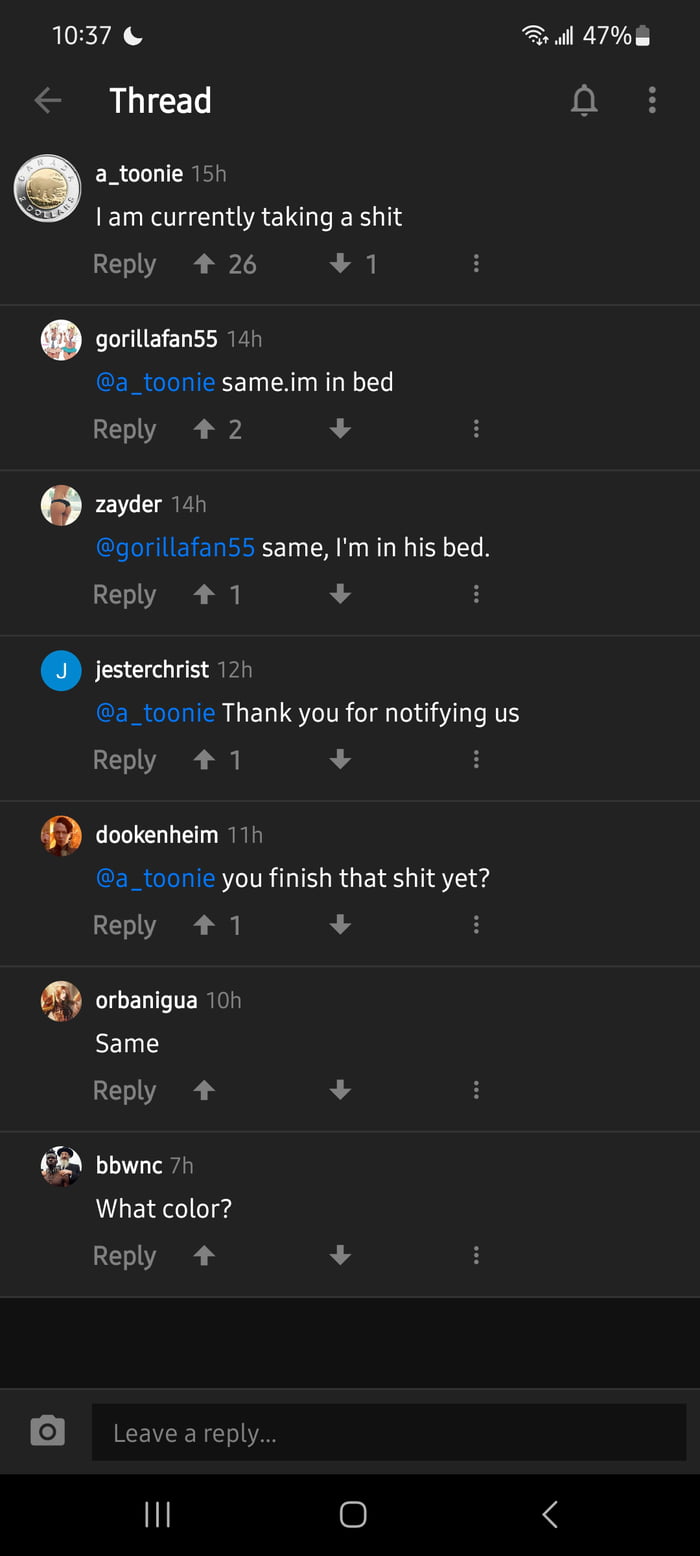
Task: Open the options menu on orbanigua's comment
Action: click(476, 1090)
